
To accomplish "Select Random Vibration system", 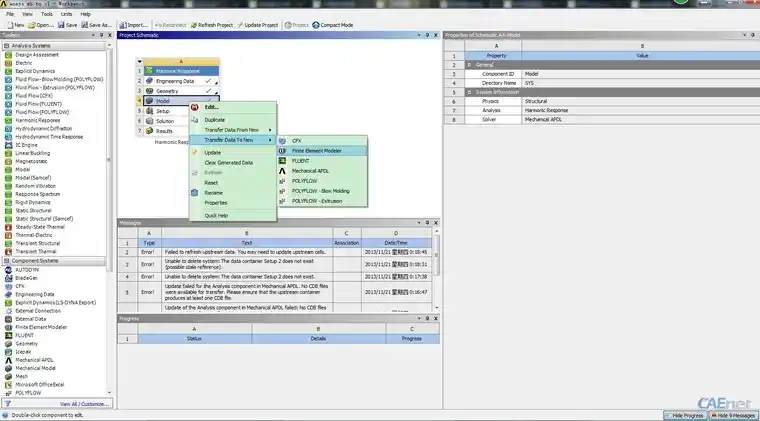I will point(35,186).
